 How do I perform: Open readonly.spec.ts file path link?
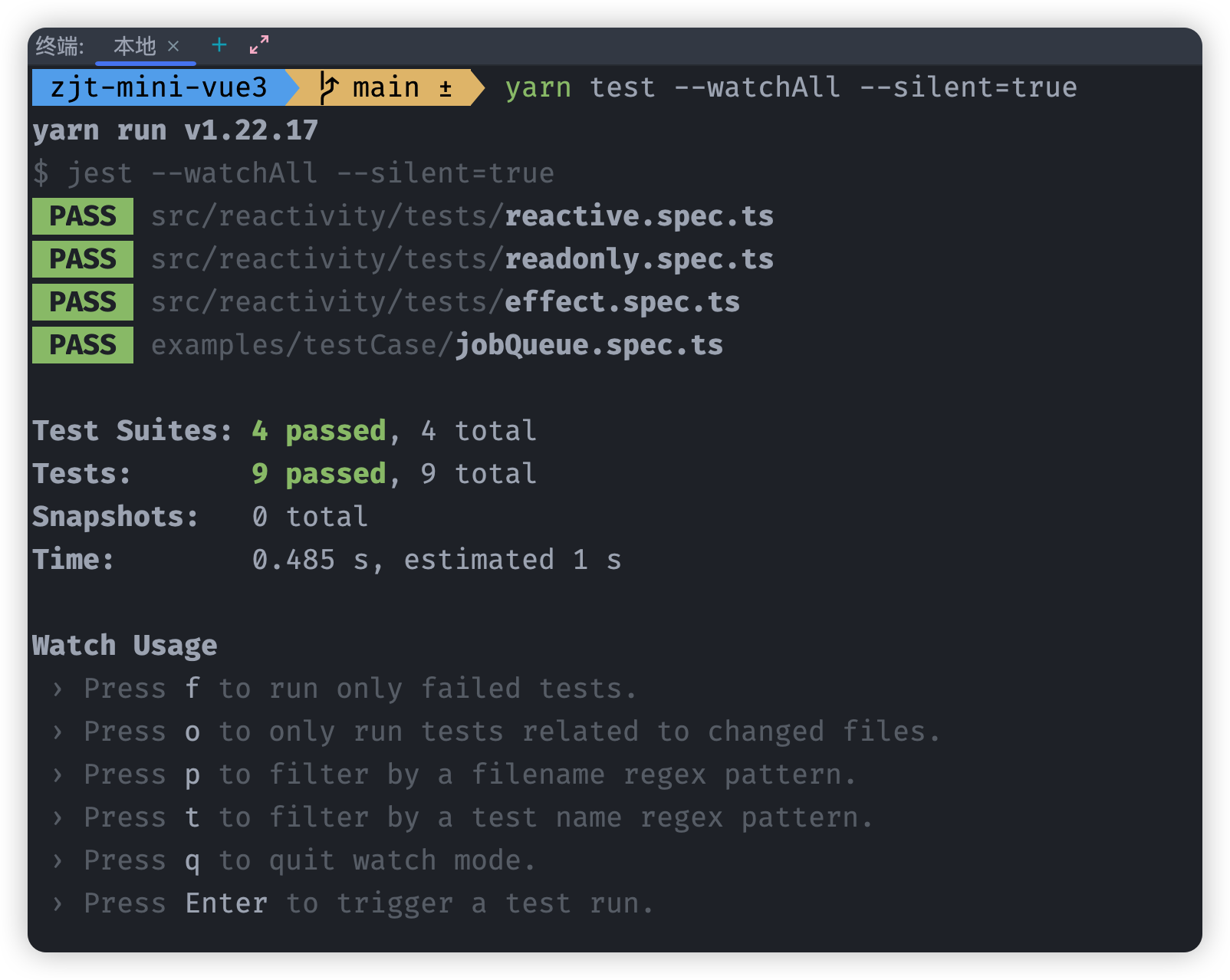(x=462, y=259)
